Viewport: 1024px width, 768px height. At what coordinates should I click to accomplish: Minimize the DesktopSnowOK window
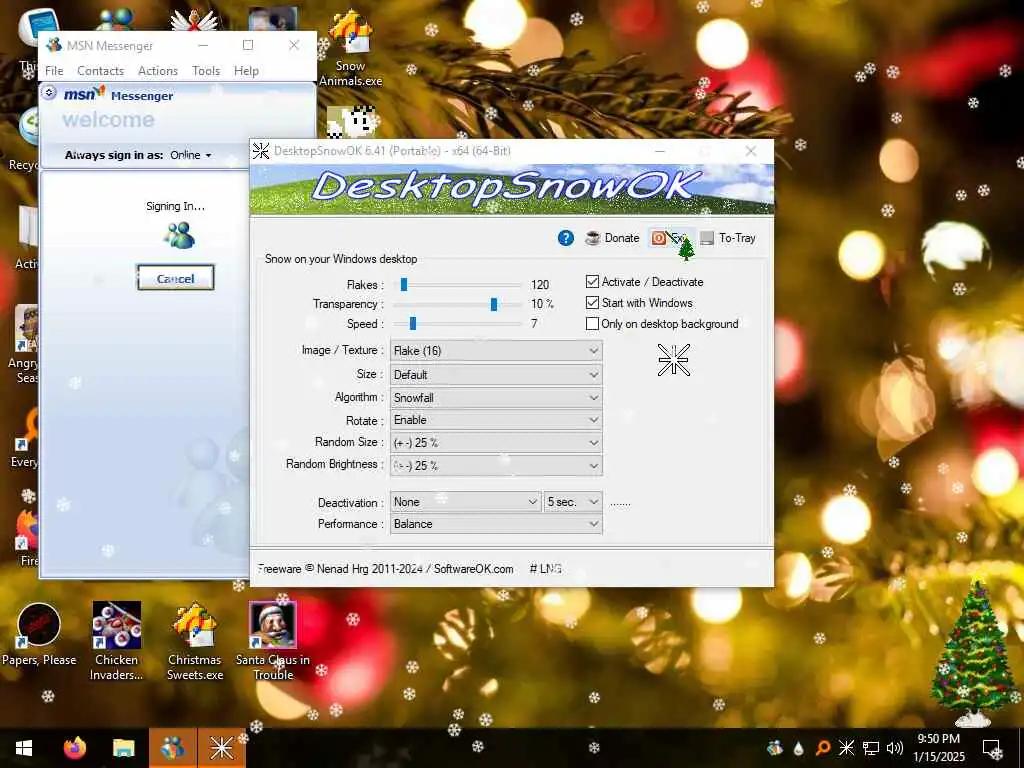[x=660, y=151]
